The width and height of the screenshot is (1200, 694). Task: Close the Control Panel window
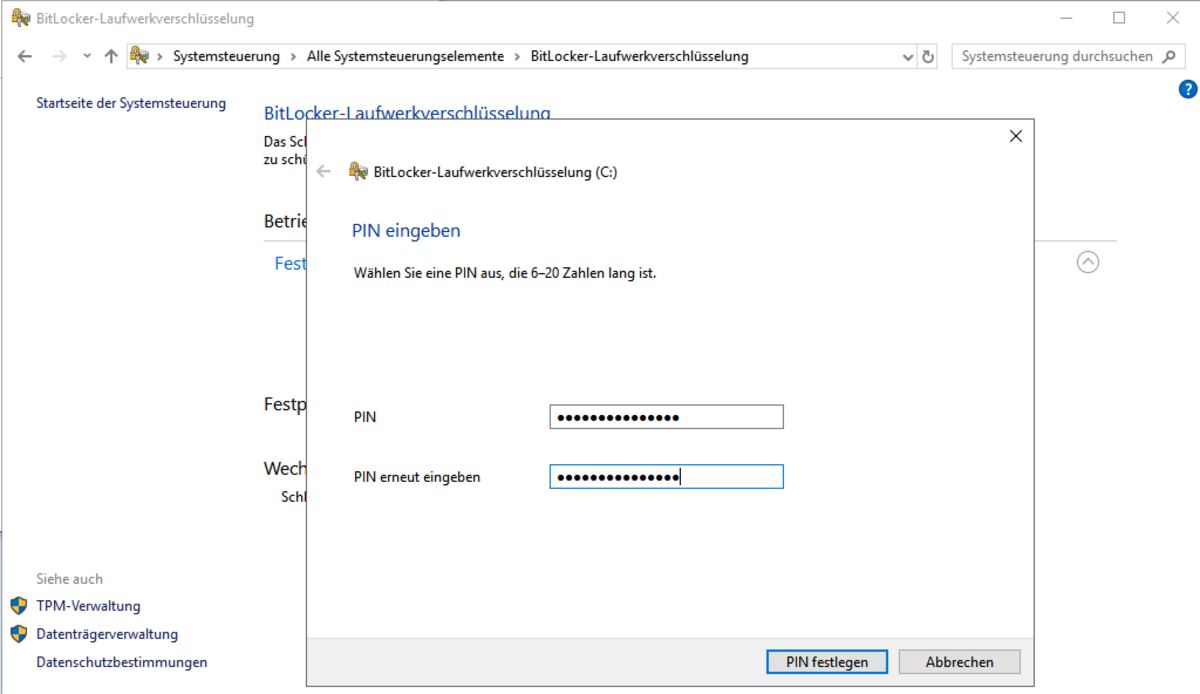point(1174,18)
